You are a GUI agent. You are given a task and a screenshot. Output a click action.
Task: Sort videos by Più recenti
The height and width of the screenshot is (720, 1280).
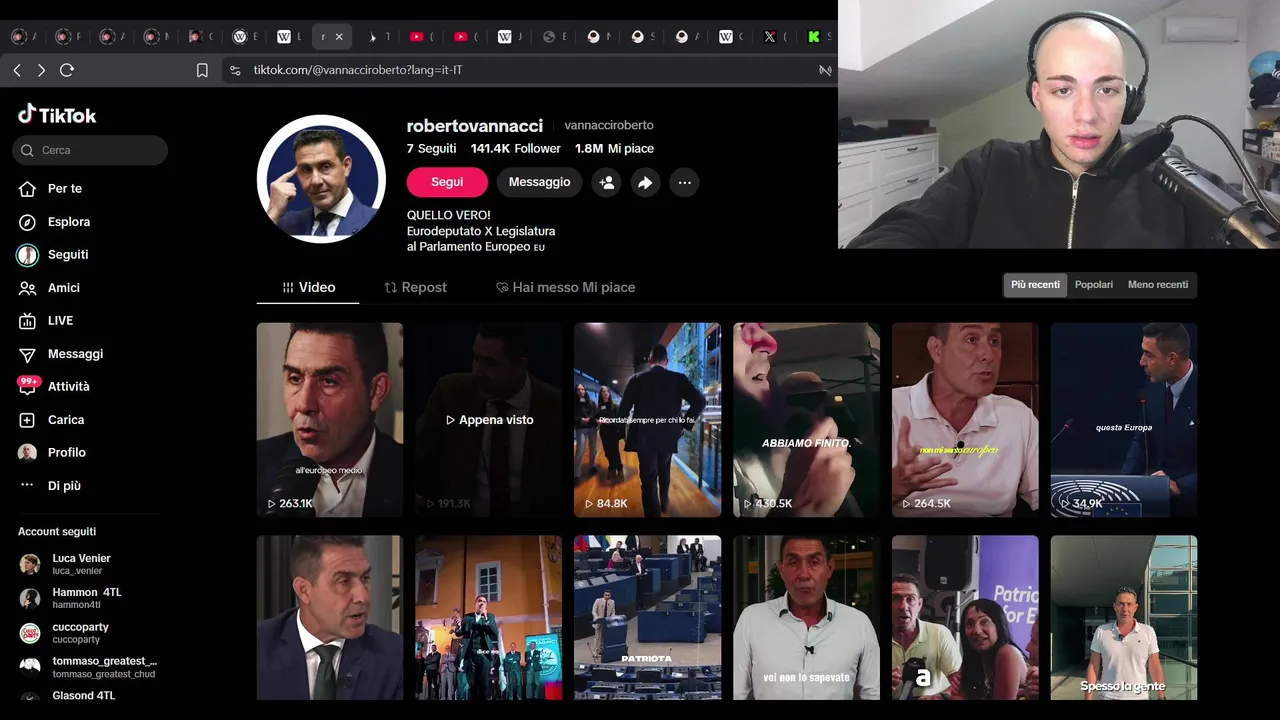pyautogui.click(x=1035, y=285)
